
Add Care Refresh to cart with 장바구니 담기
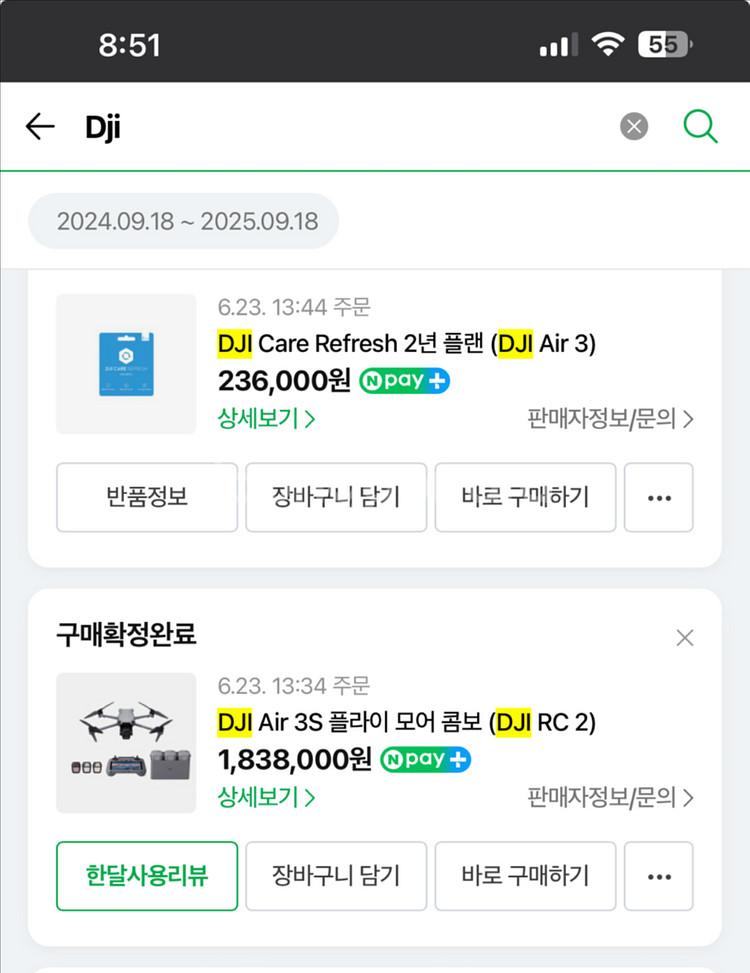[x=336, y=497]
